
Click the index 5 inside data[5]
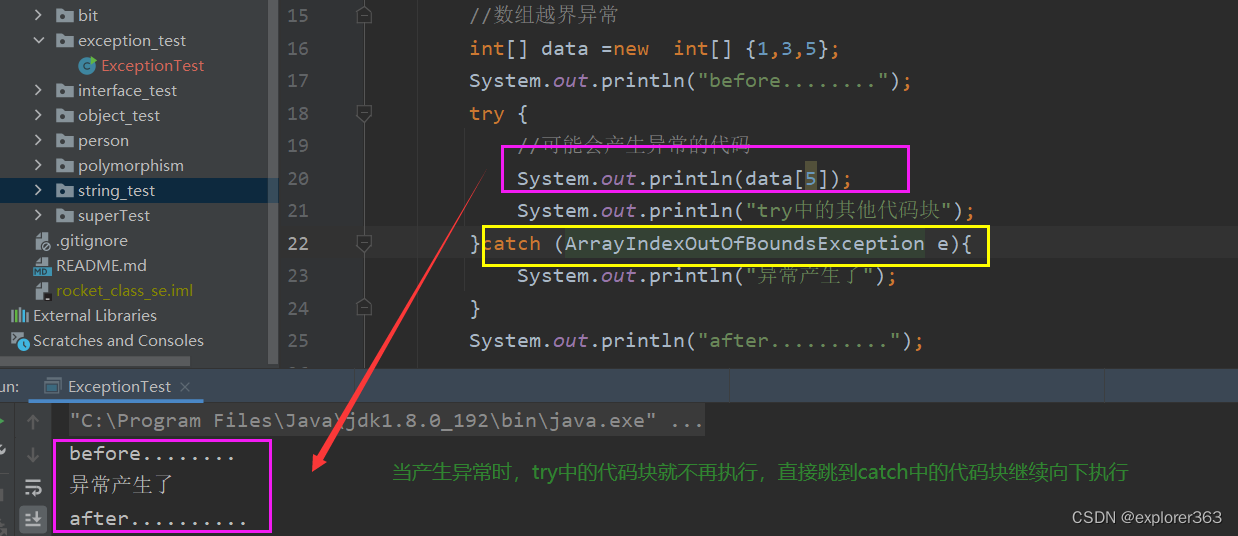pyautogui.click(x=811, y=179)
